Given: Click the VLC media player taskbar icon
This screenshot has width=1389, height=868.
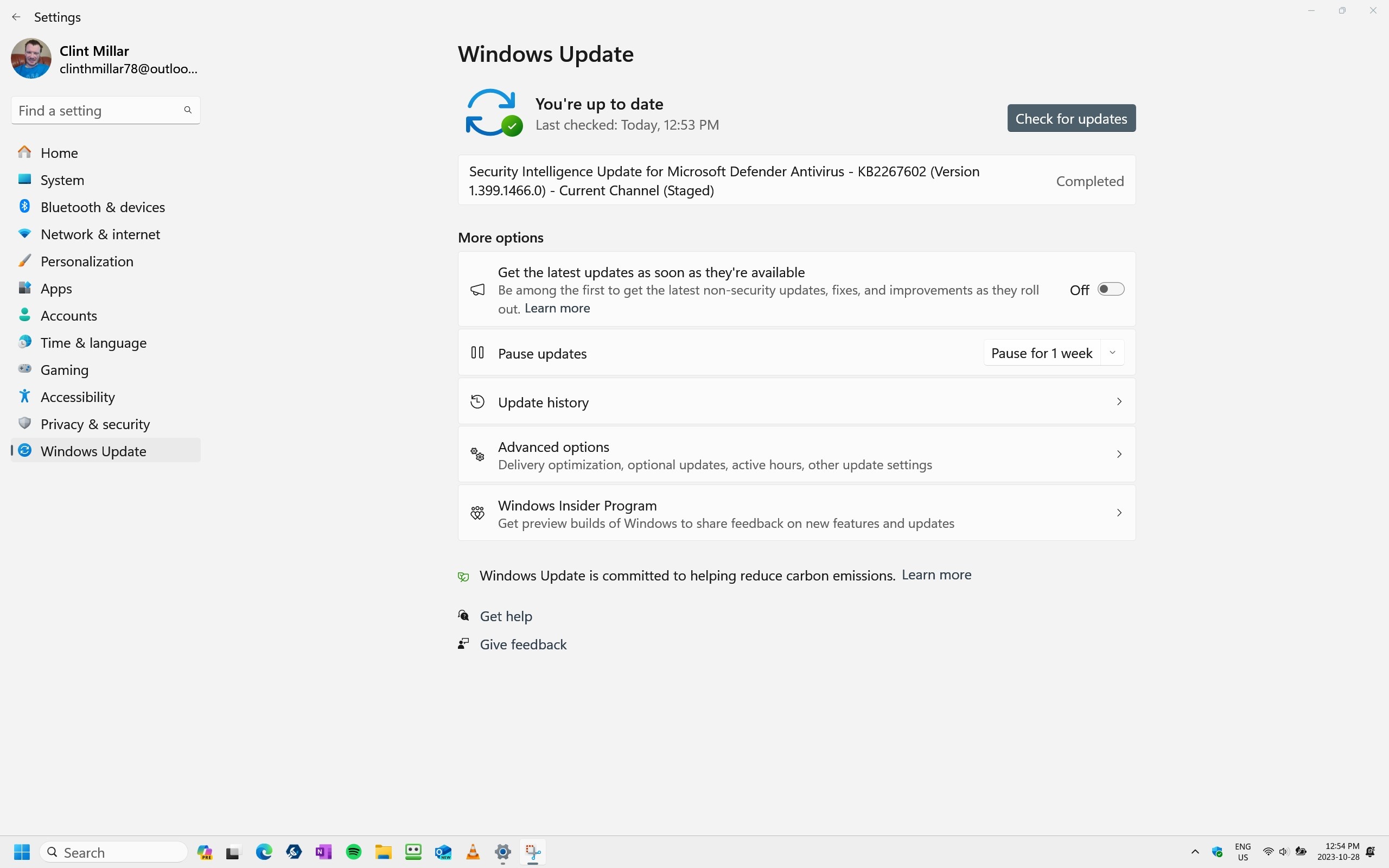Looking at the screenshot, I should point(473,852).
